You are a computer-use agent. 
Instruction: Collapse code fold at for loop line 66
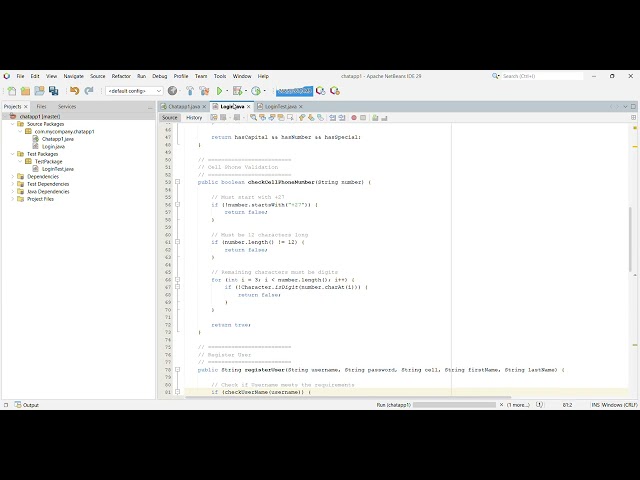[x=178, y=280]
